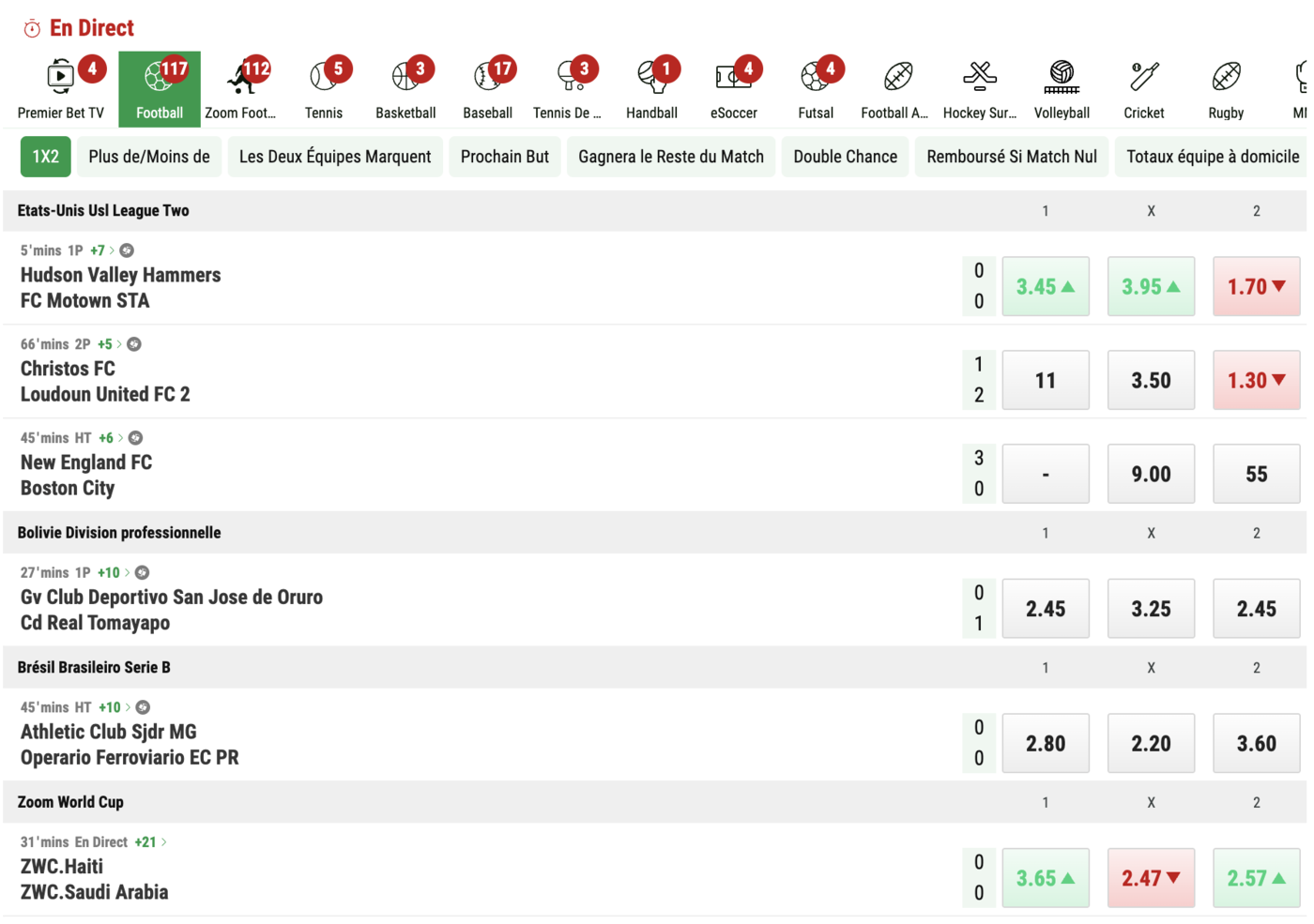Switch to Les Deux Équipes Marquent tab

(x=335, y=157)
